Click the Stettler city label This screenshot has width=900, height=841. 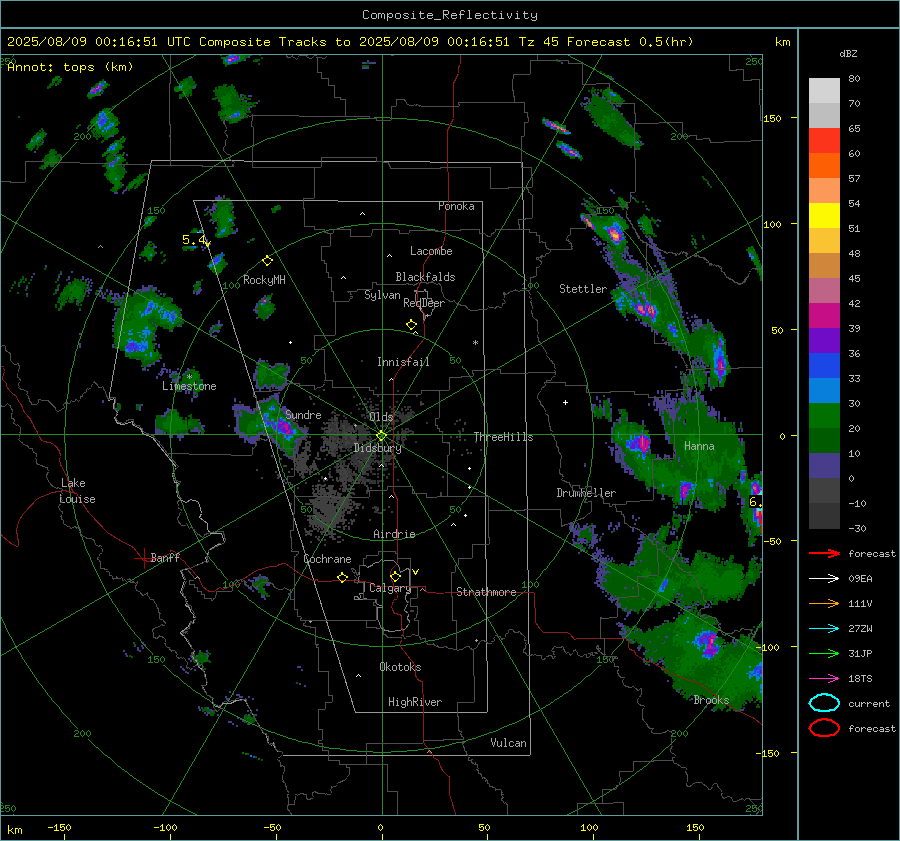pyautogui.click(x=583, y=289)
